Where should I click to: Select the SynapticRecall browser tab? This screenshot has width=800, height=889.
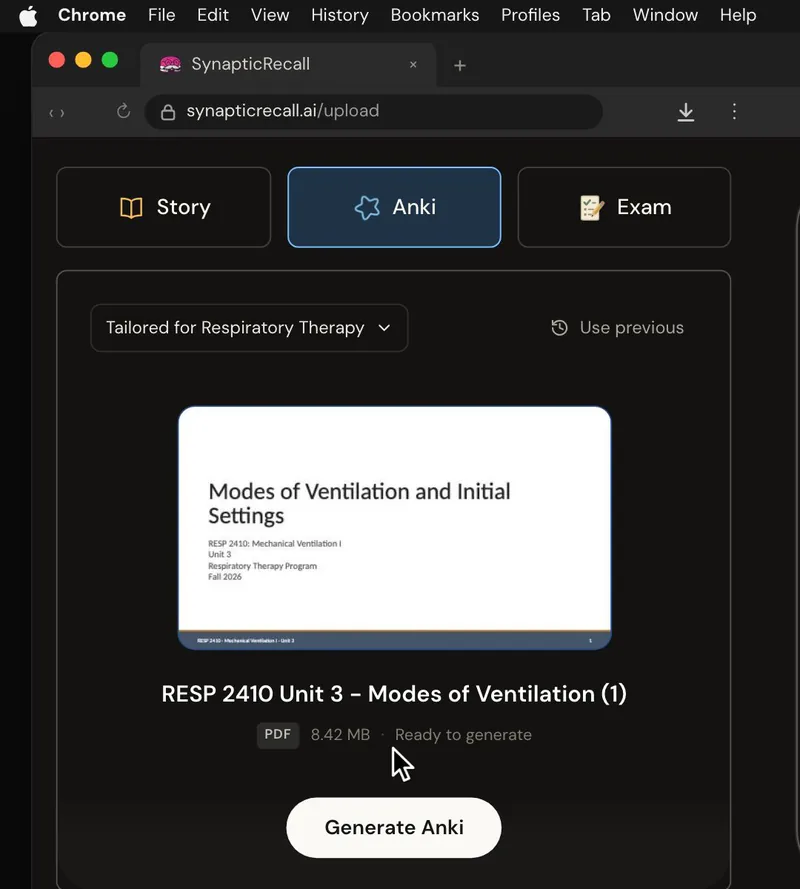(288, 64)
